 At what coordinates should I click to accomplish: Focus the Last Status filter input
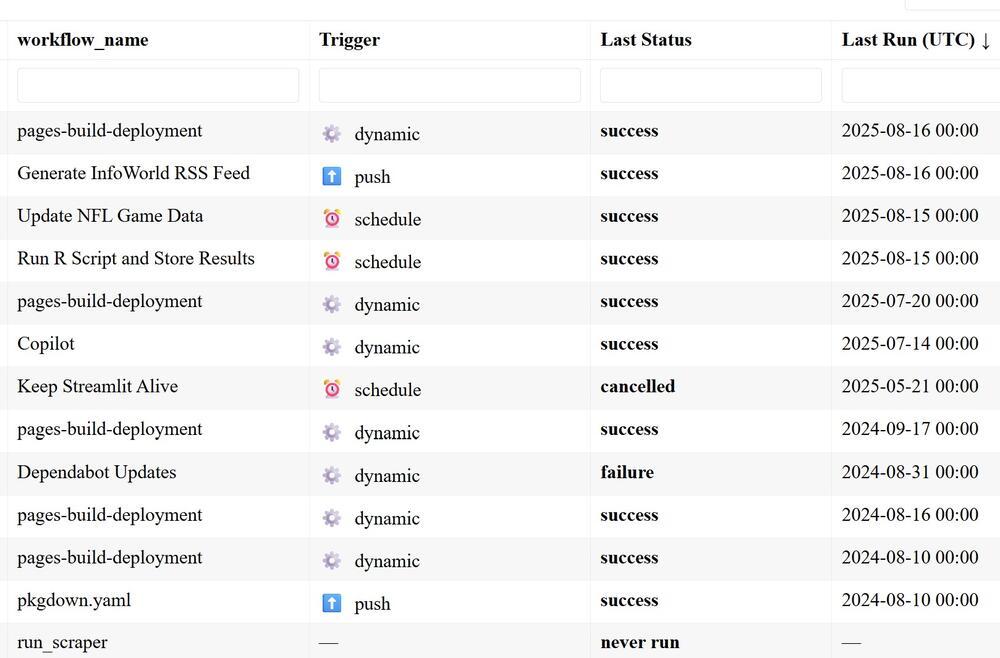(x=711, y=85)
